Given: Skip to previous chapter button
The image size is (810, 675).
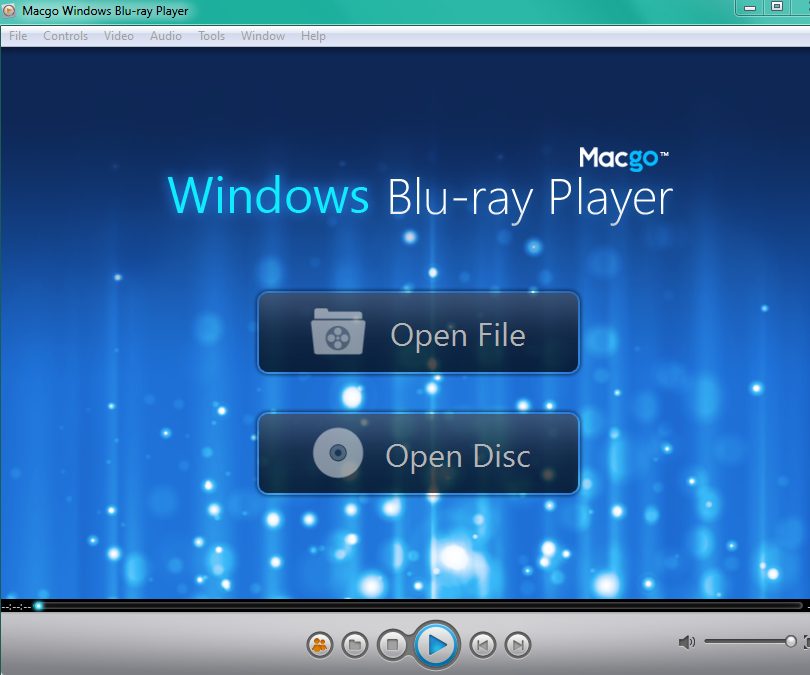Looking at the screenshot, I should click(482, 645).
